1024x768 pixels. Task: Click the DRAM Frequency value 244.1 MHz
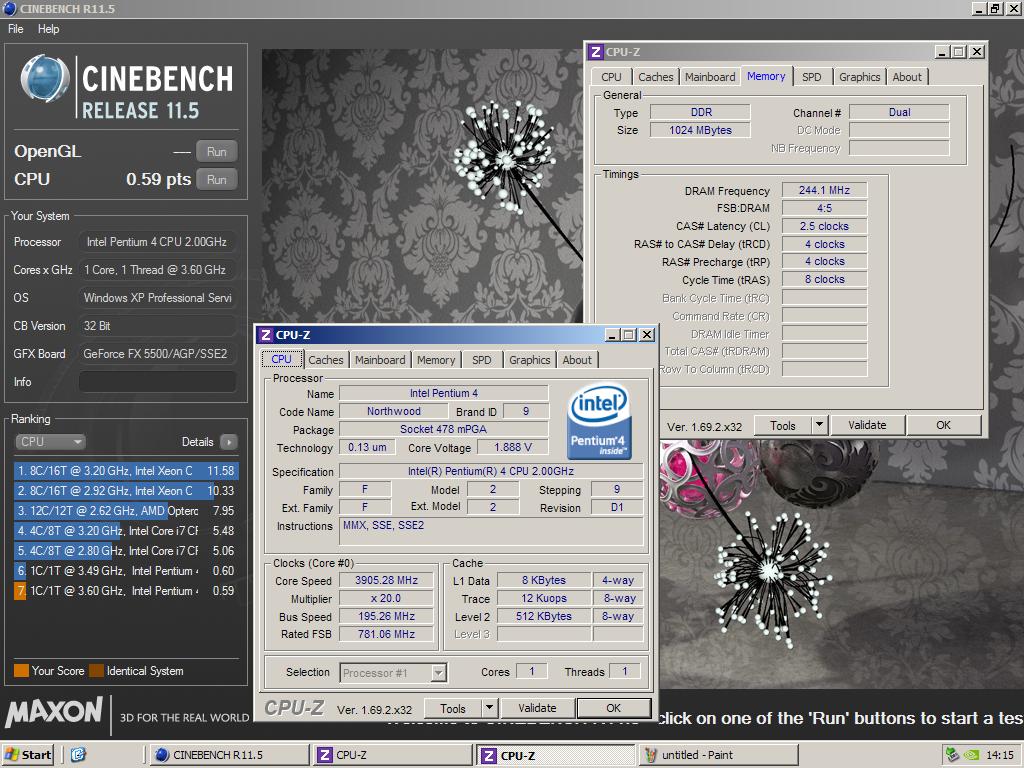[824, 191]
